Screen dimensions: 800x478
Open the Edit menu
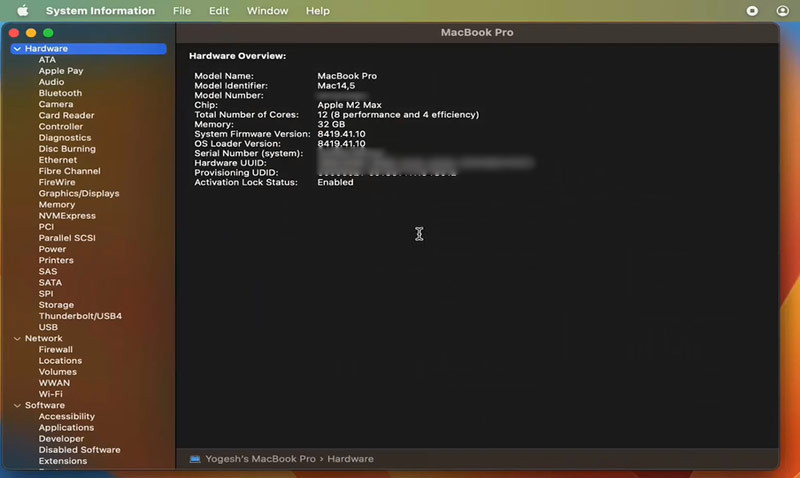(219, 11)
